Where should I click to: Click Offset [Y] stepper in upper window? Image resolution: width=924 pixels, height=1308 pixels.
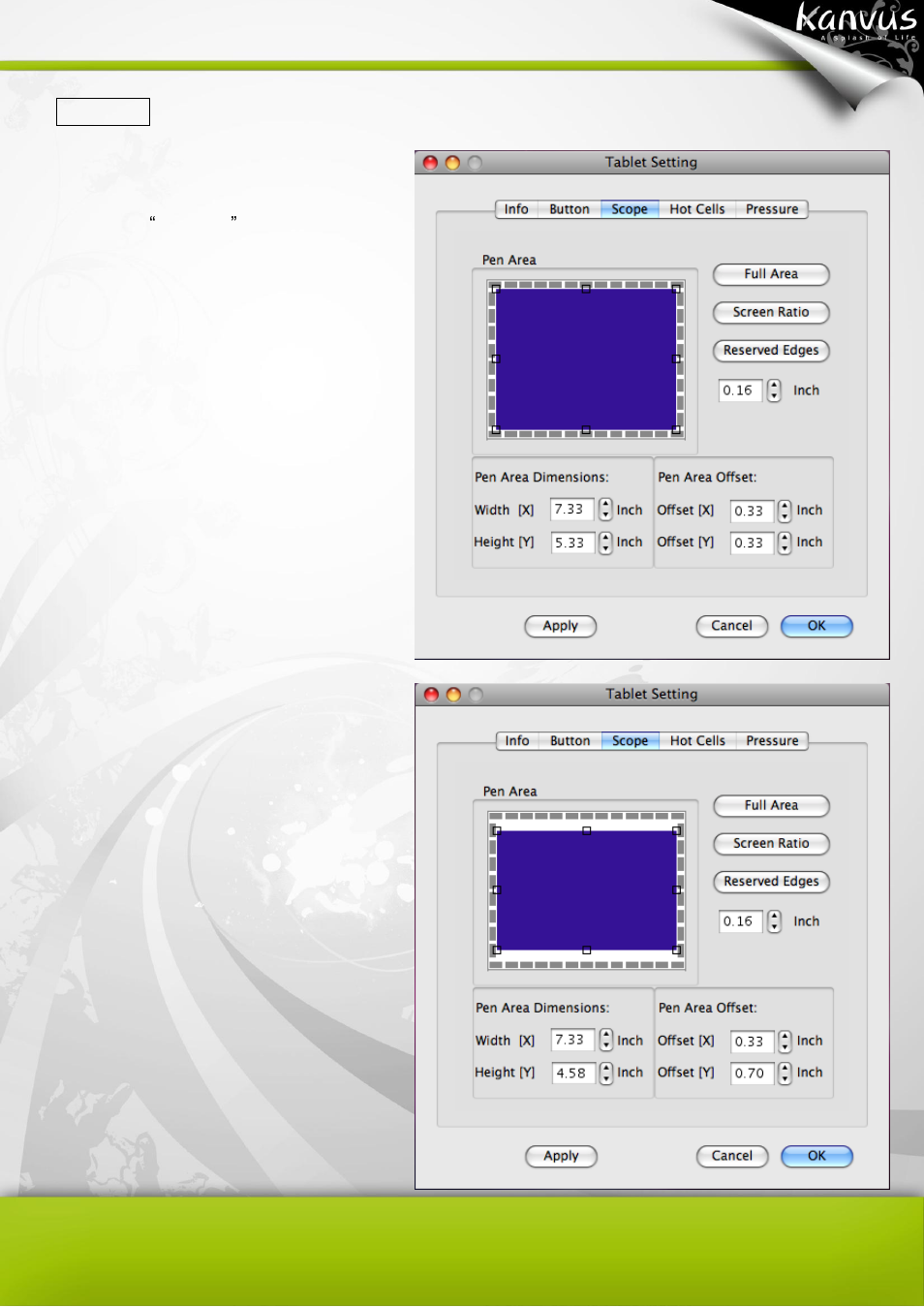coord(785,543)
